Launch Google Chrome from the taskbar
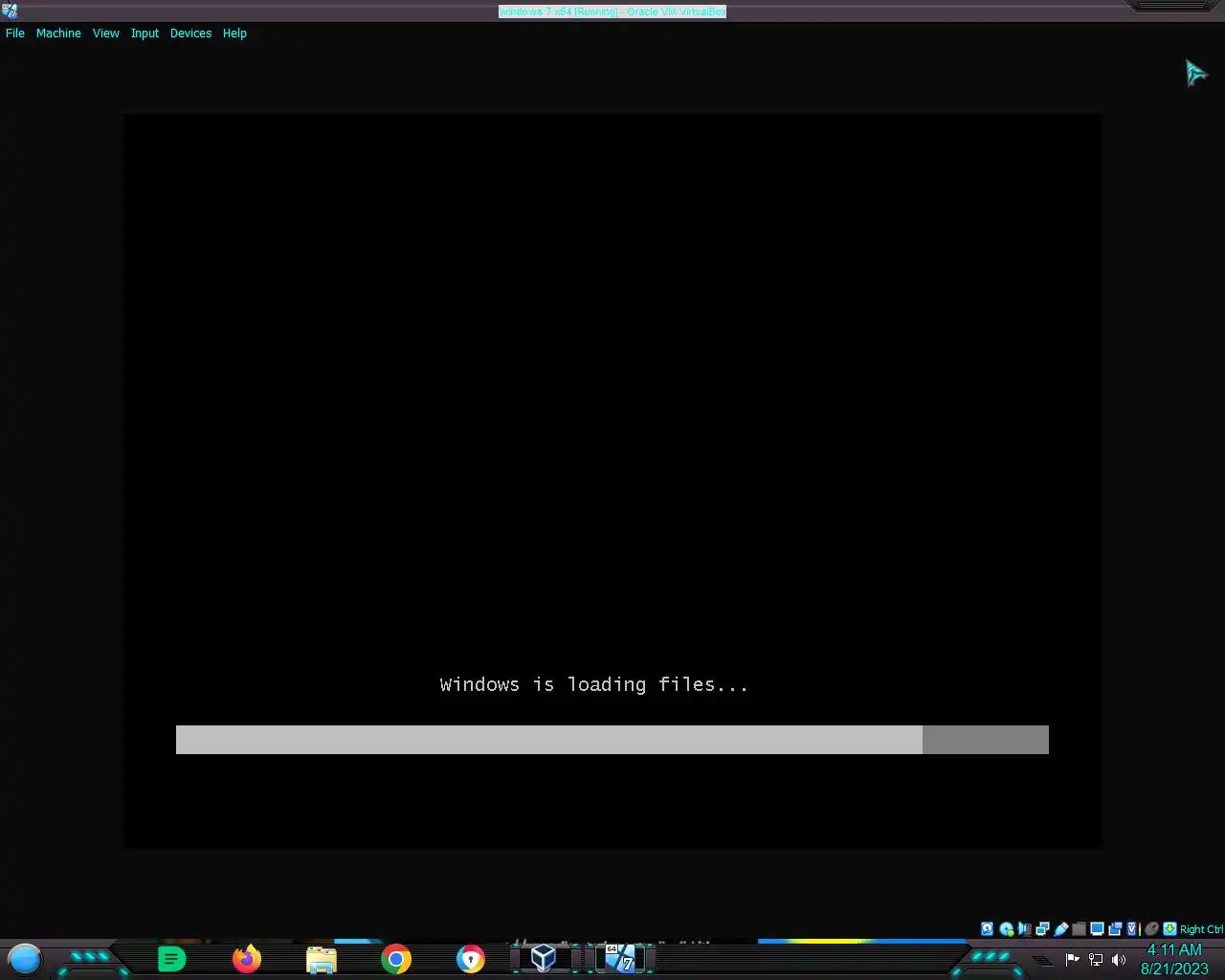This screenshot has height=980, width=1225. coord(396,958)
